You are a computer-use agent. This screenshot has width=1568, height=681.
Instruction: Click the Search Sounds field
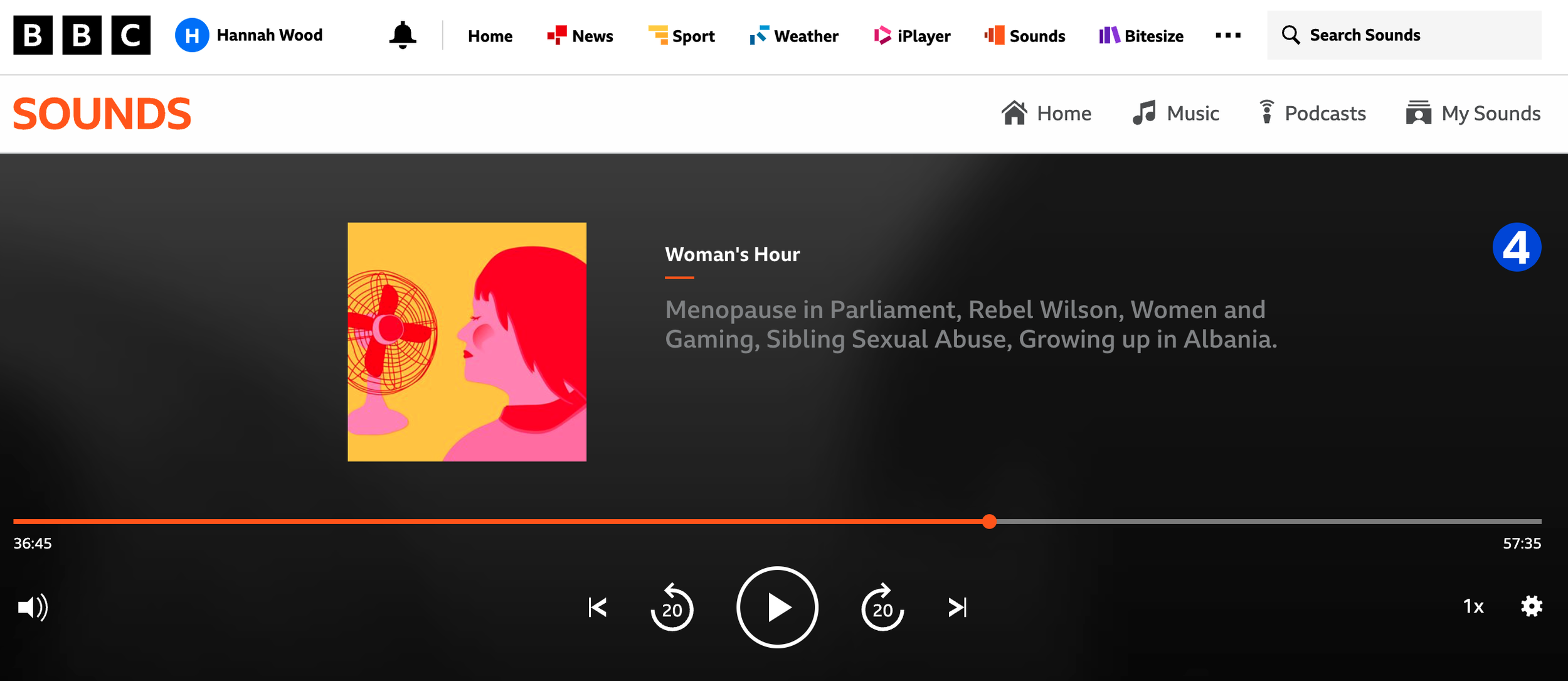coord(1405,35)
